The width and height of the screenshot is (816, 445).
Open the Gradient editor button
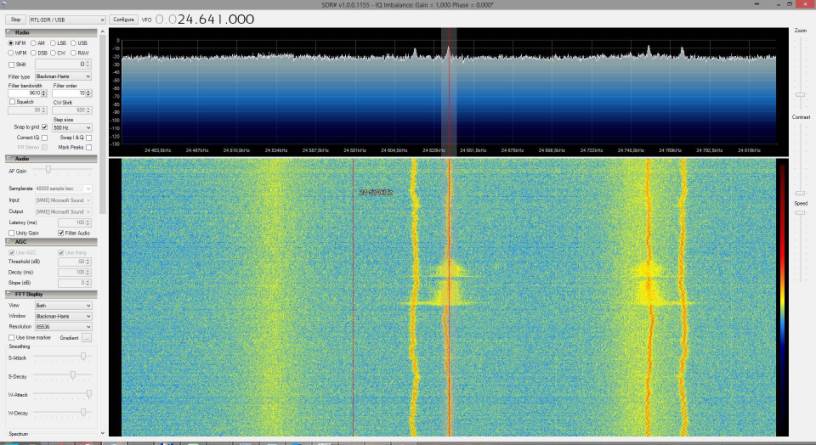tap(86, 338)
